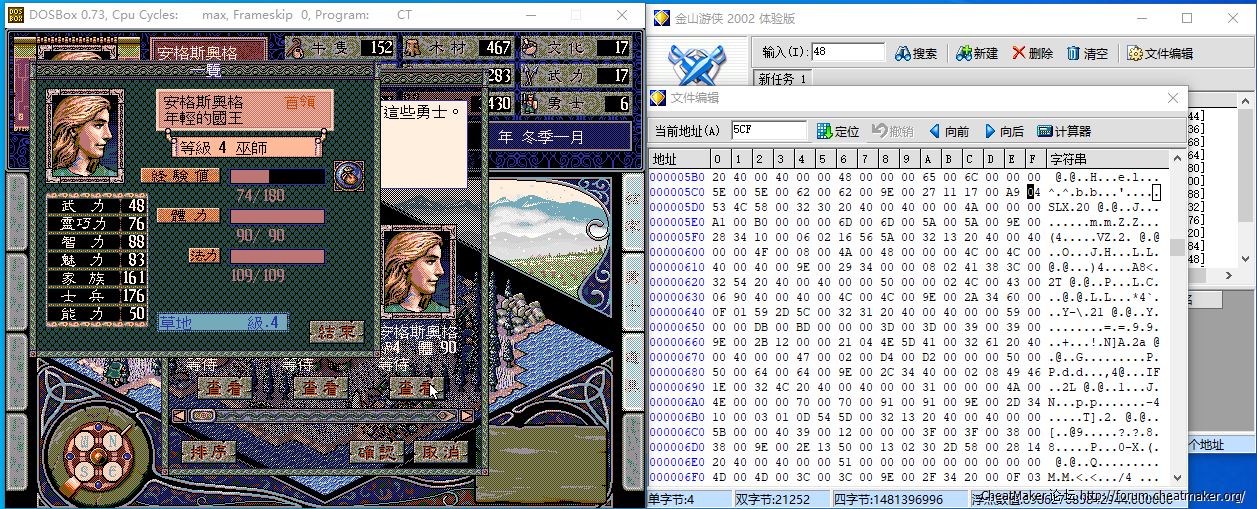Click the 結束 button in the status dialog
Image resolution: width=1257 pixels, height=509 pixels.
point(336,331)
